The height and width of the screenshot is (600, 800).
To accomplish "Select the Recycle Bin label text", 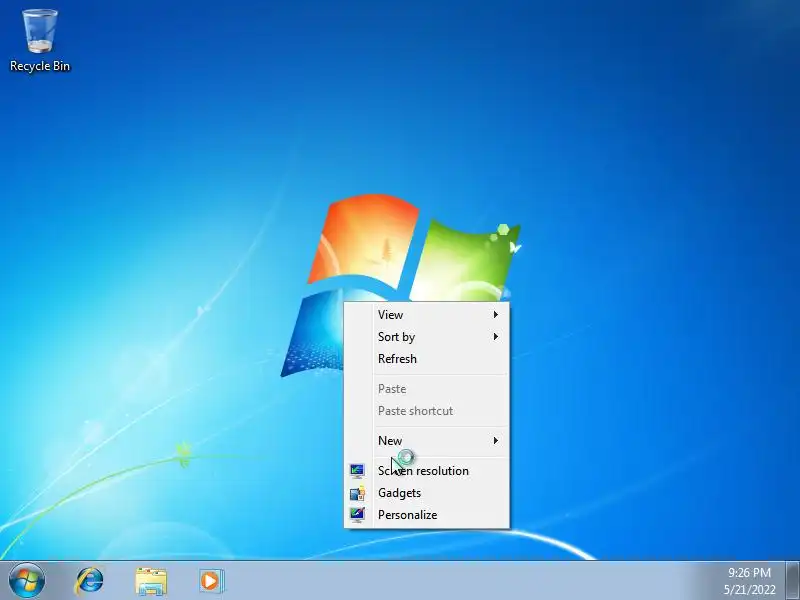I will pyautogui.click(x=40, y=66).
